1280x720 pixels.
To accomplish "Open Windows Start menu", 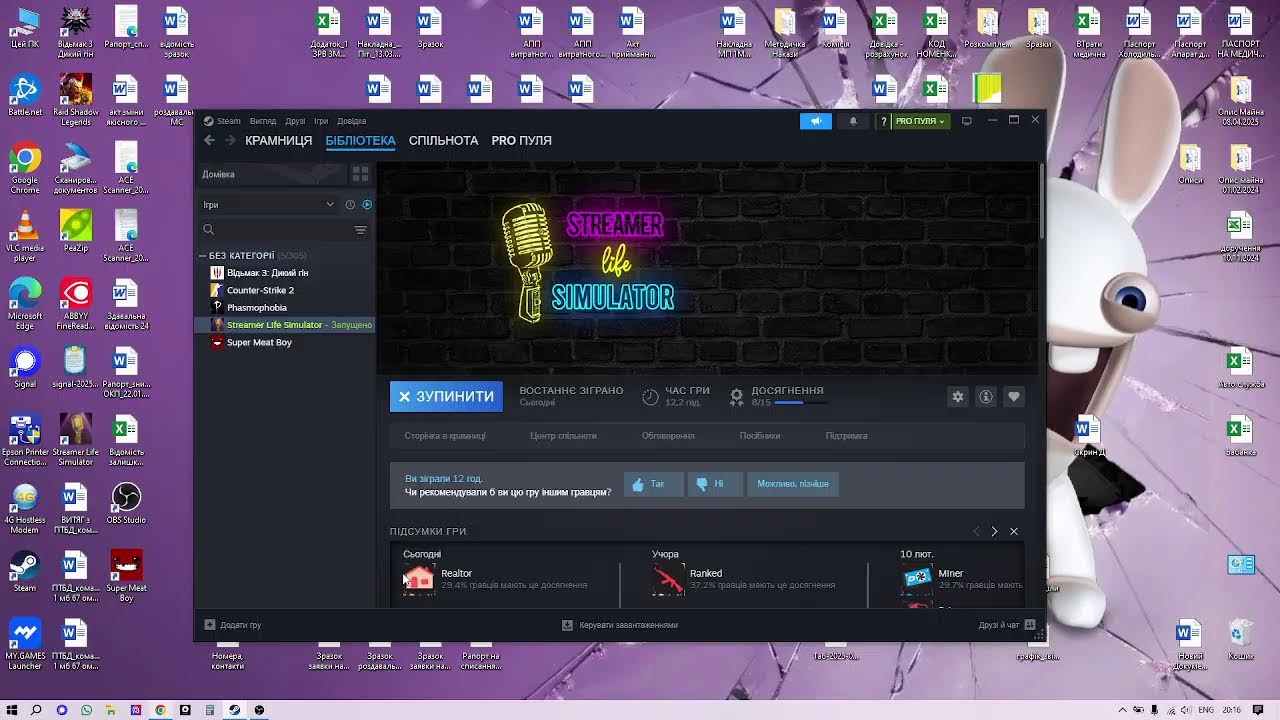I will point(12,710).
